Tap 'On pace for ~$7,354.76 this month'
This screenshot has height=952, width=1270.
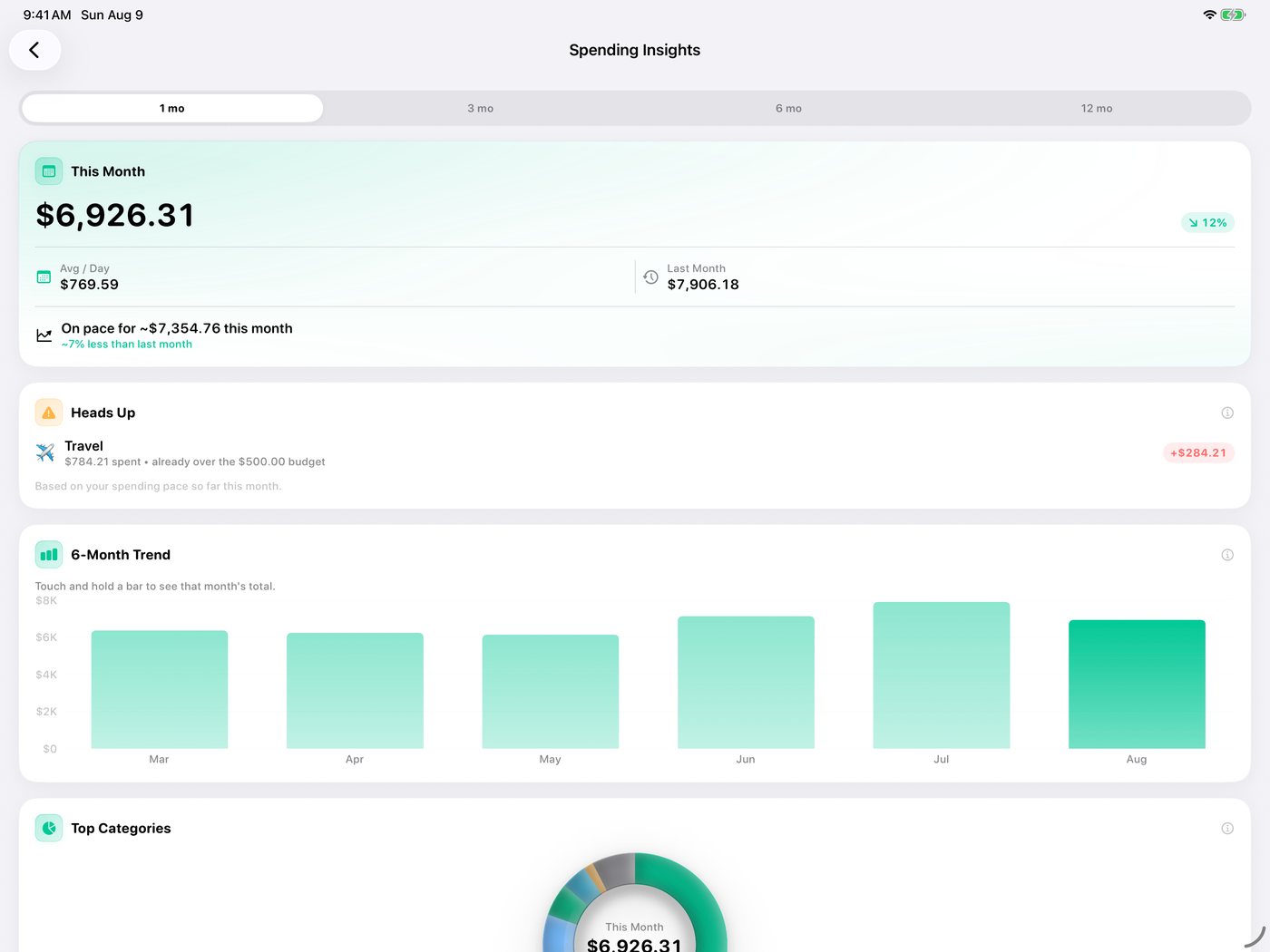click(x=177, y=328)
